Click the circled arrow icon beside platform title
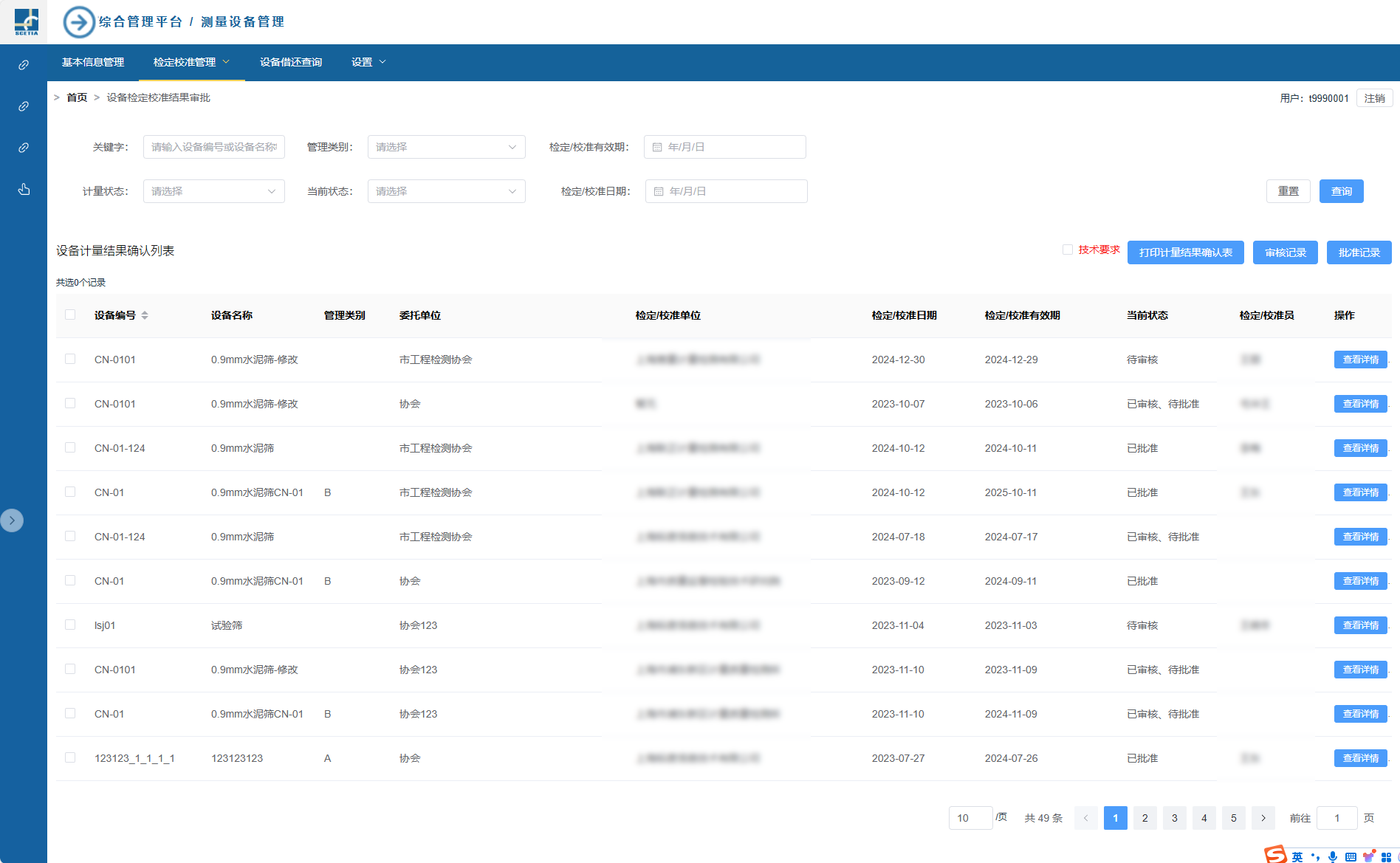The image size is (1400, 863). [79, 22]
